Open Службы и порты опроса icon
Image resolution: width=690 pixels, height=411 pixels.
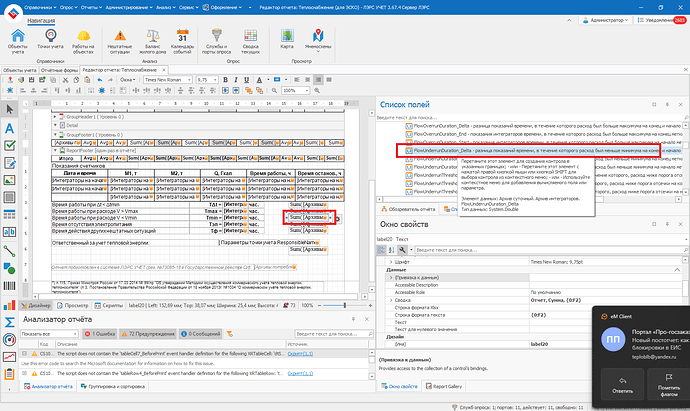point(217,42)
